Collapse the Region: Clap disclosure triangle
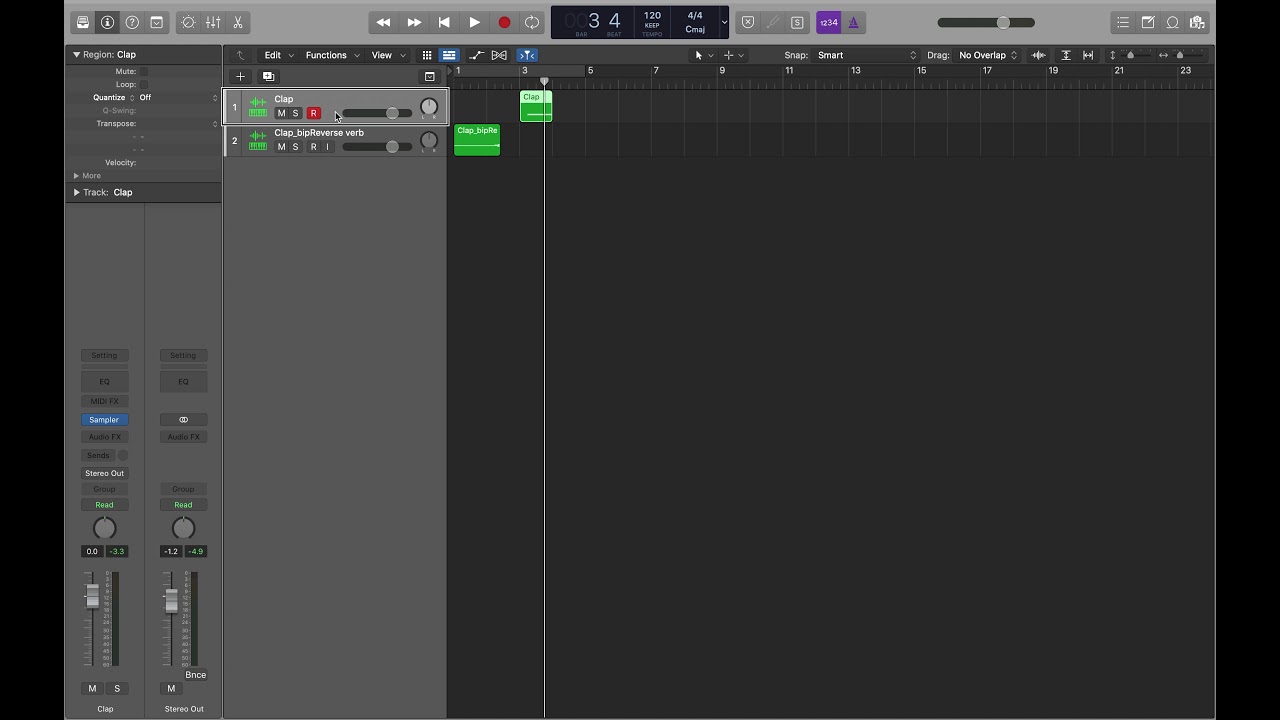Image resolution: width=1280 pixels, height=720 pixels. pos(76,54)
